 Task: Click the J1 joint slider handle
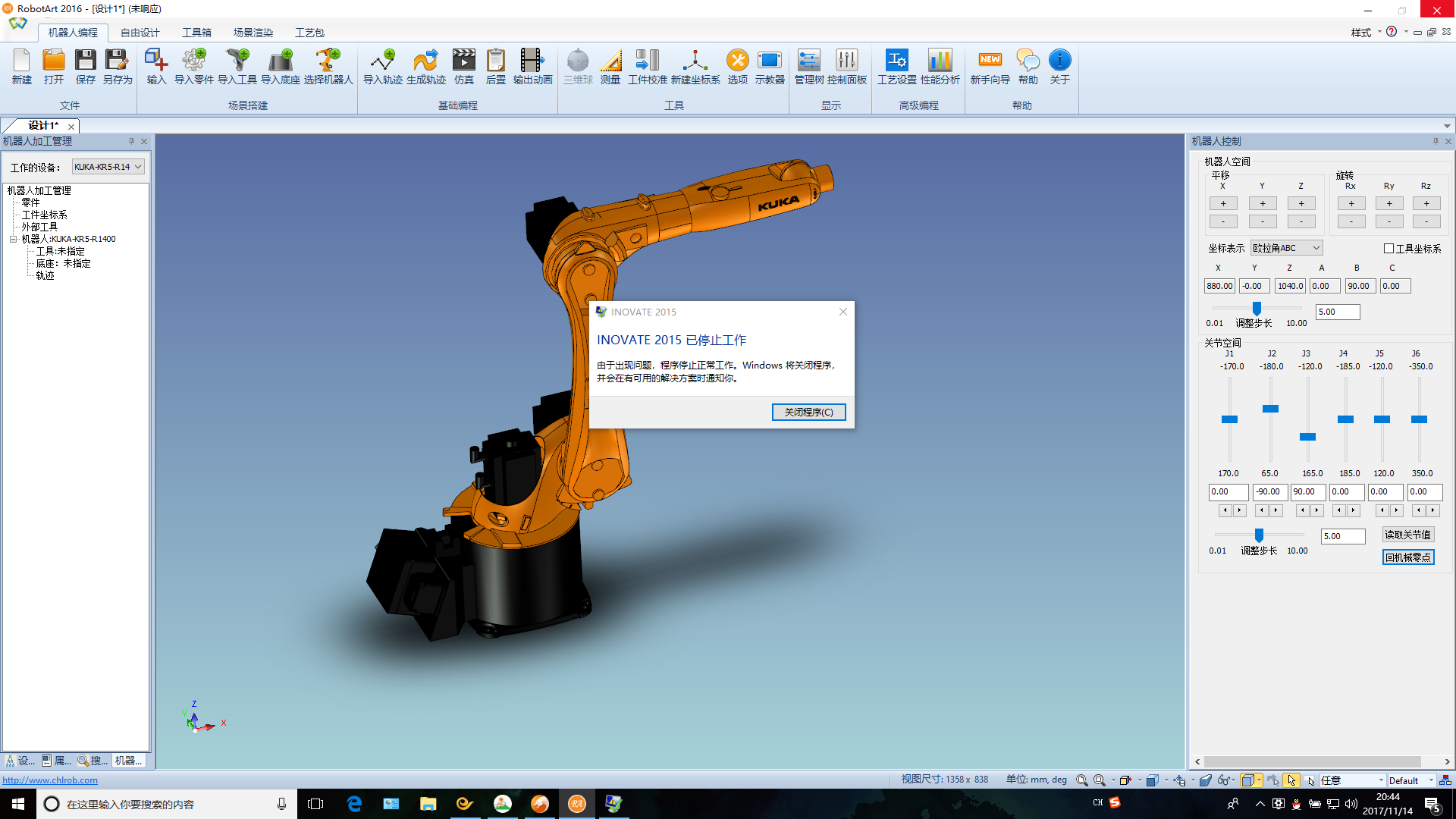[1229, 419]
